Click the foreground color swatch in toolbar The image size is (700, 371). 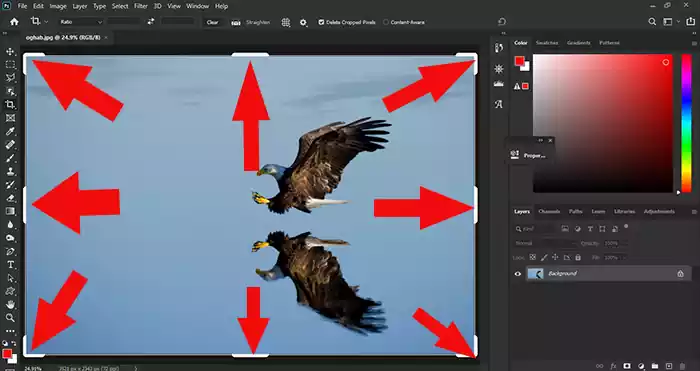coord(7,354)
